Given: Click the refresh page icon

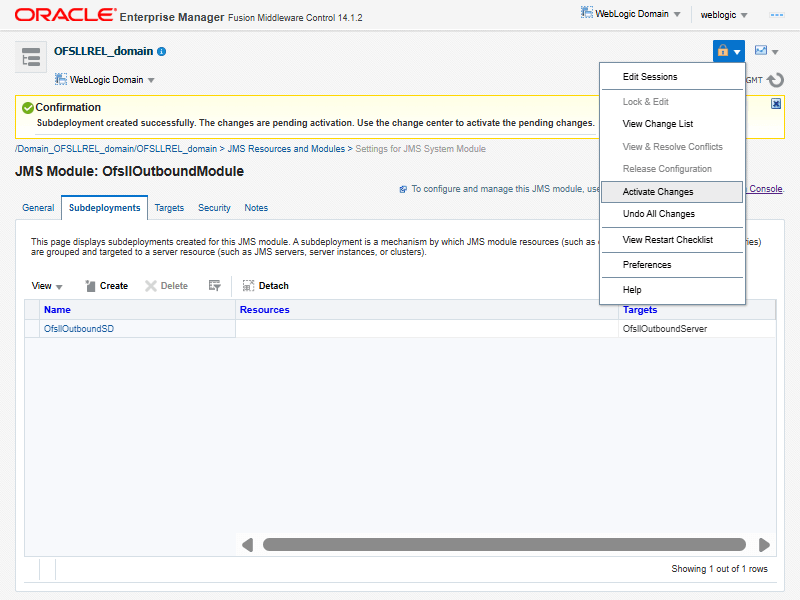Looking at the screenshot, I should tap(776, 80).
